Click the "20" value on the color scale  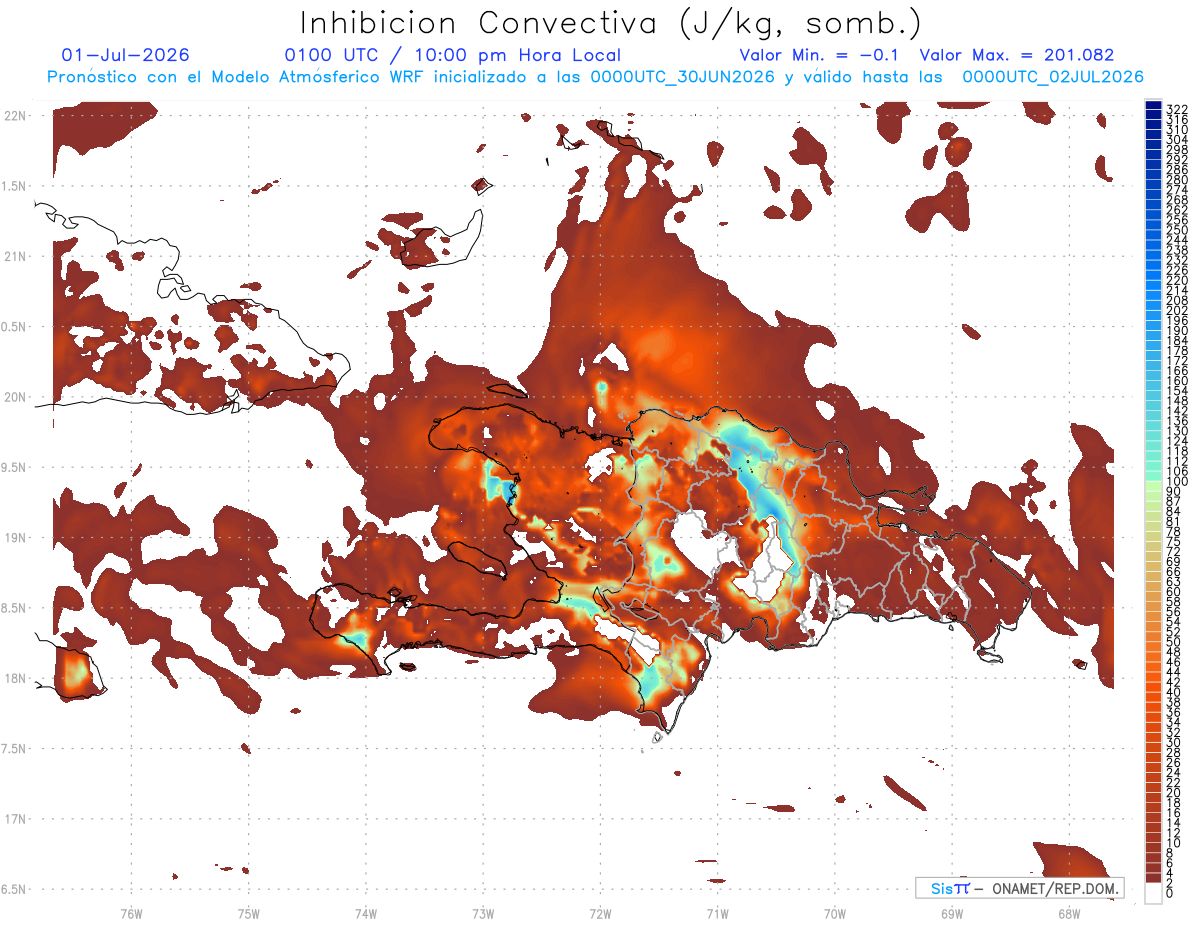point(1173,793)
